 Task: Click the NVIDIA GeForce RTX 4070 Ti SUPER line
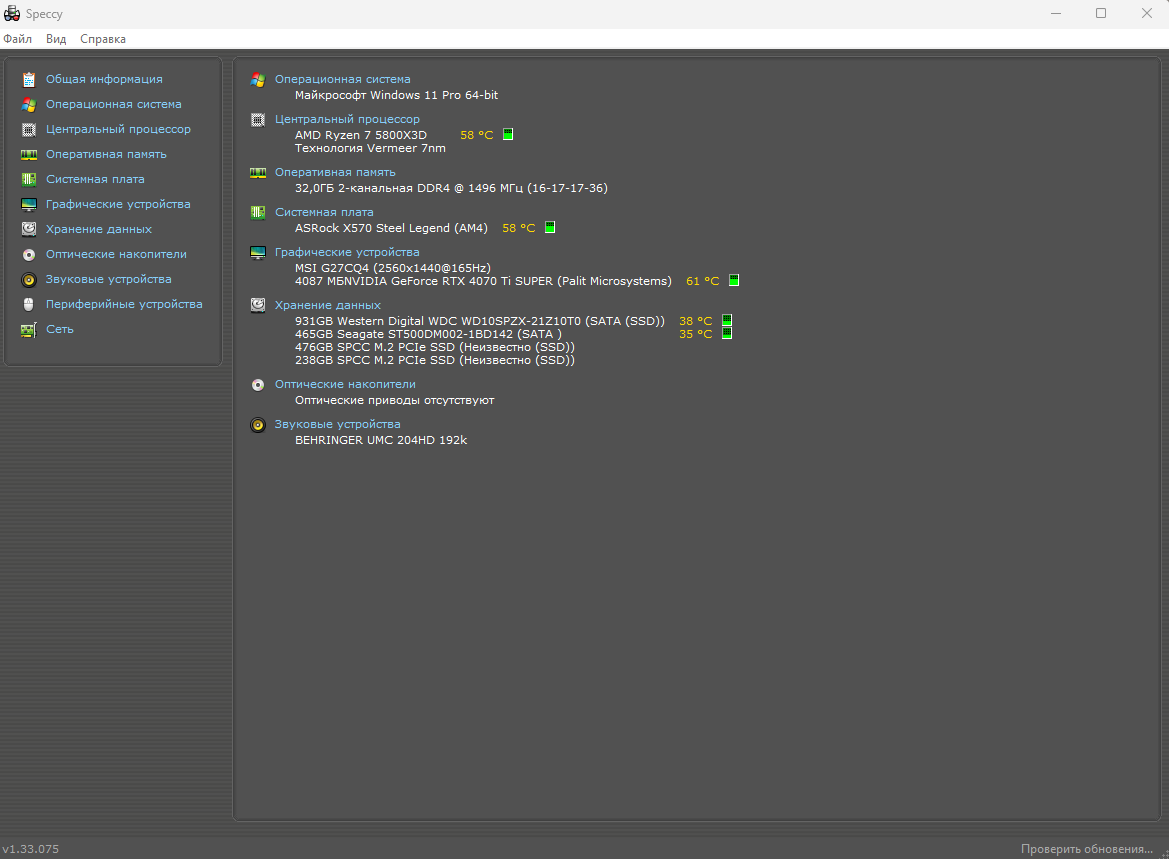(x=483, y=281)
